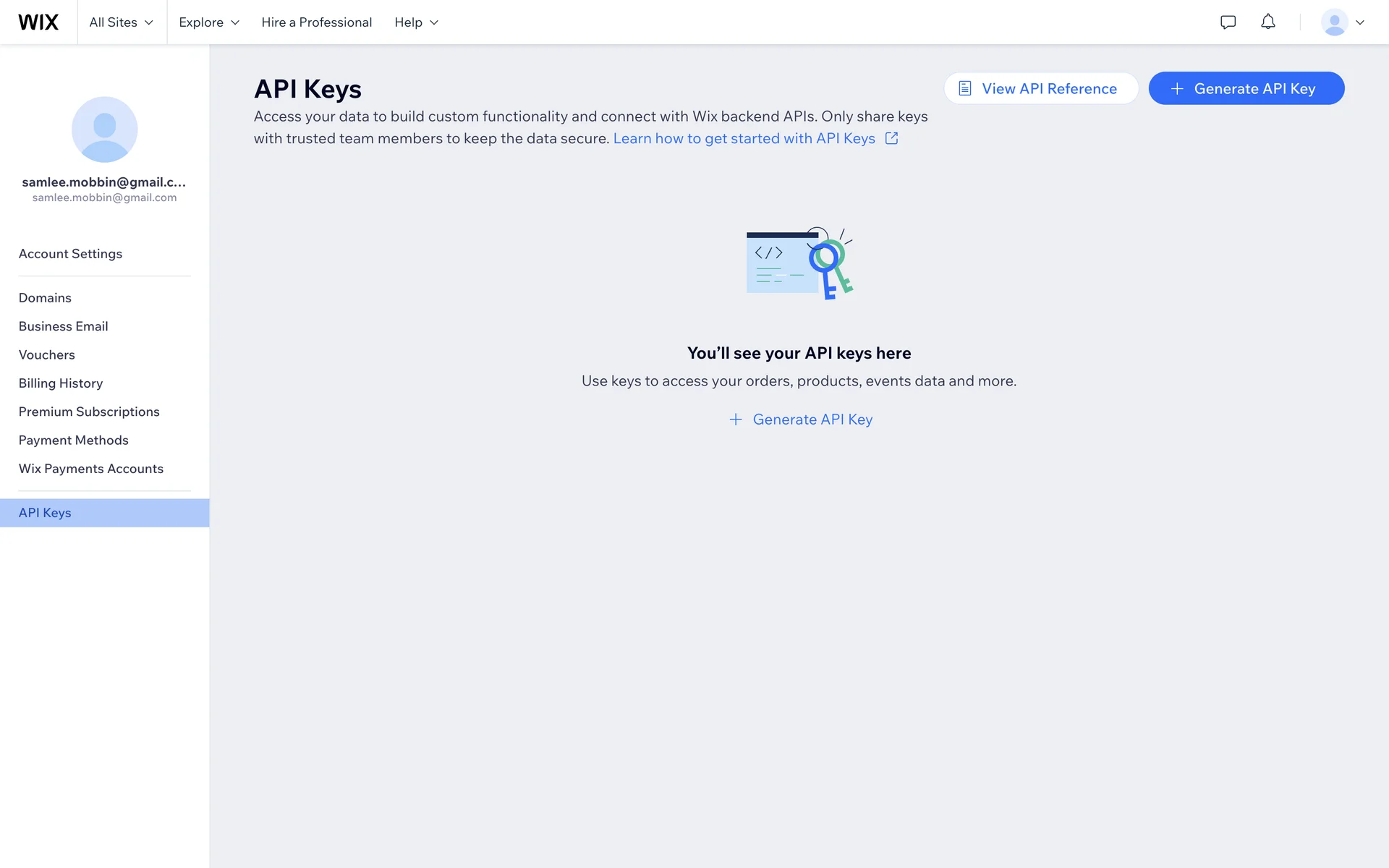Click the top-right account avatar
The width and height of the screenshot is (1389, 868).
(x=1334, y=22)
